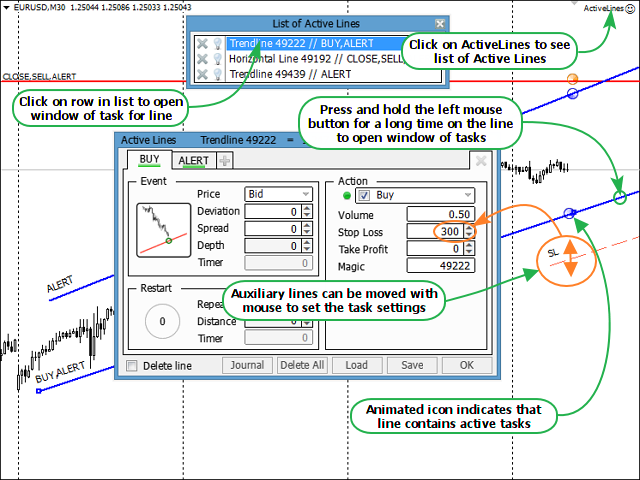Image resolution: width=640 pixels, height=480 pixels.
Task: Adjust Stop Loss stepper arrows
Action: click(x=469, y=232)
